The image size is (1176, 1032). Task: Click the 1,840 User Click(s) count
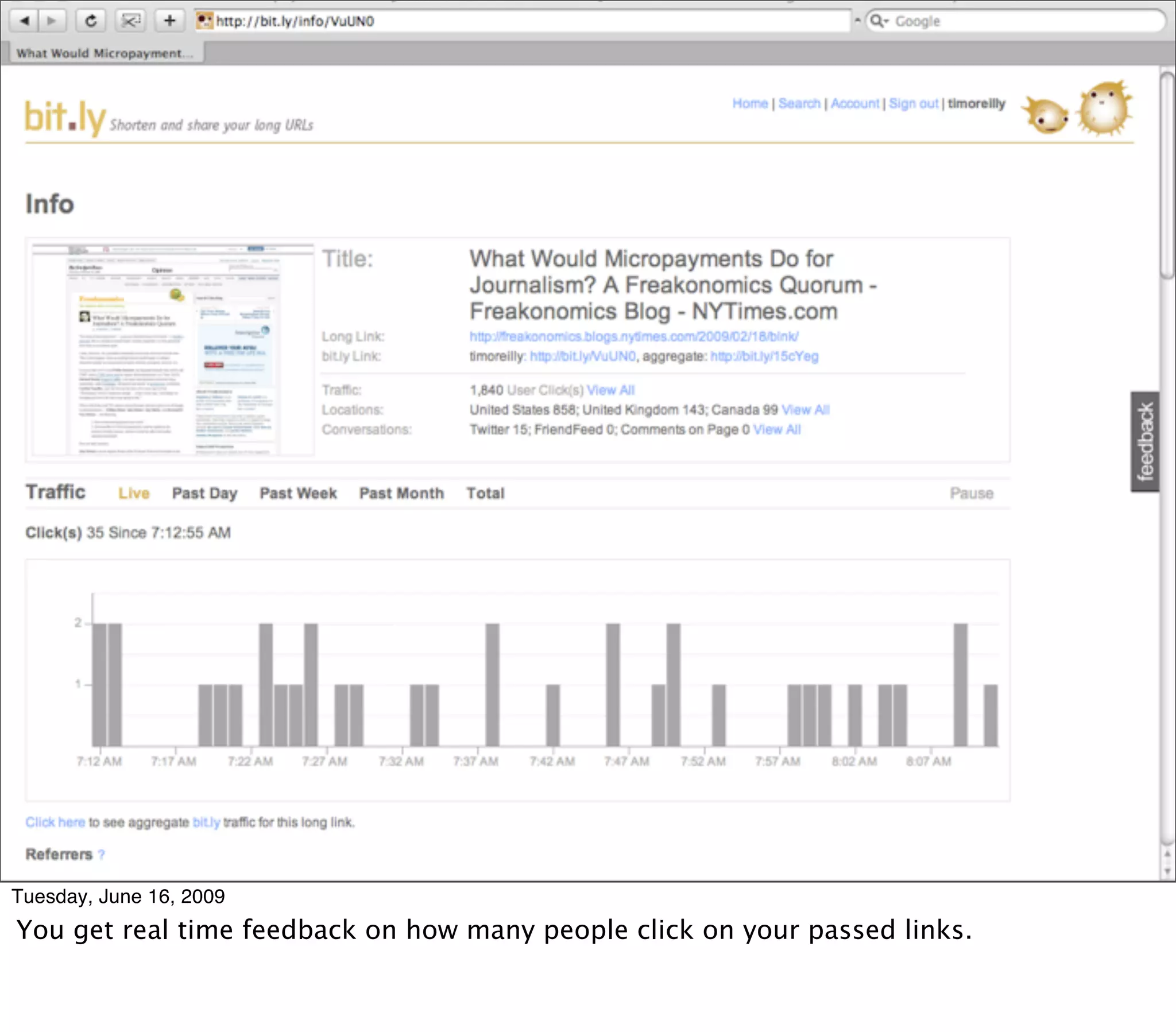pyautogui.click(x=527, y=390)
